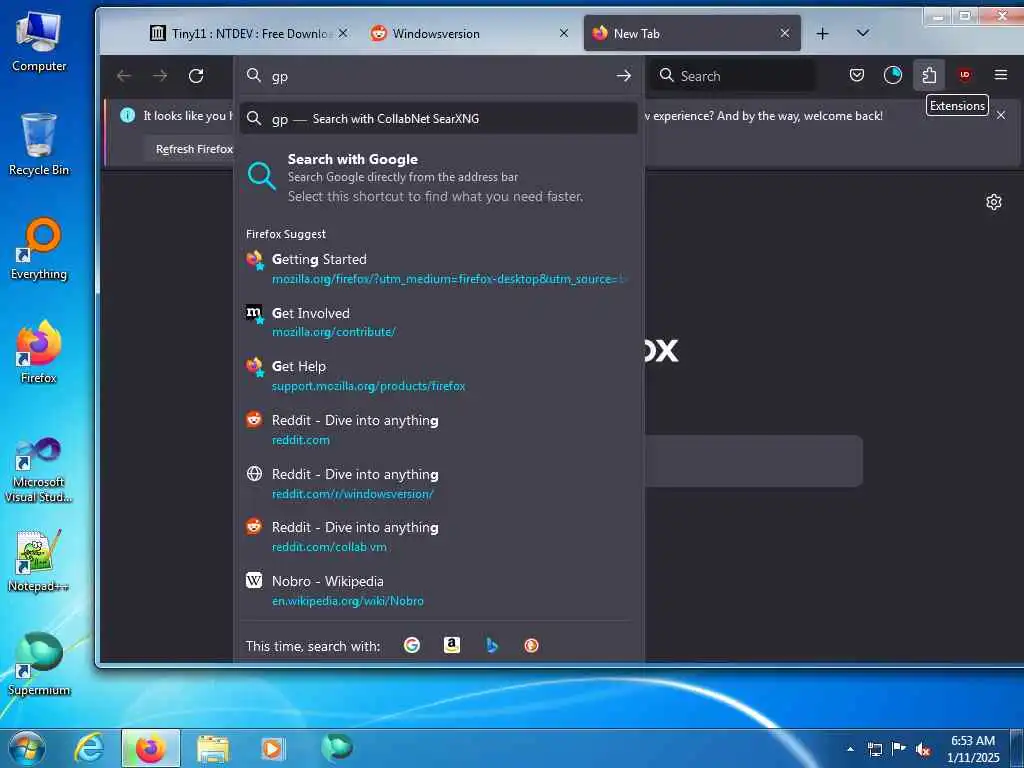
Task: Search this time with DuckDuckGo icon
Action: coord(532,645)
